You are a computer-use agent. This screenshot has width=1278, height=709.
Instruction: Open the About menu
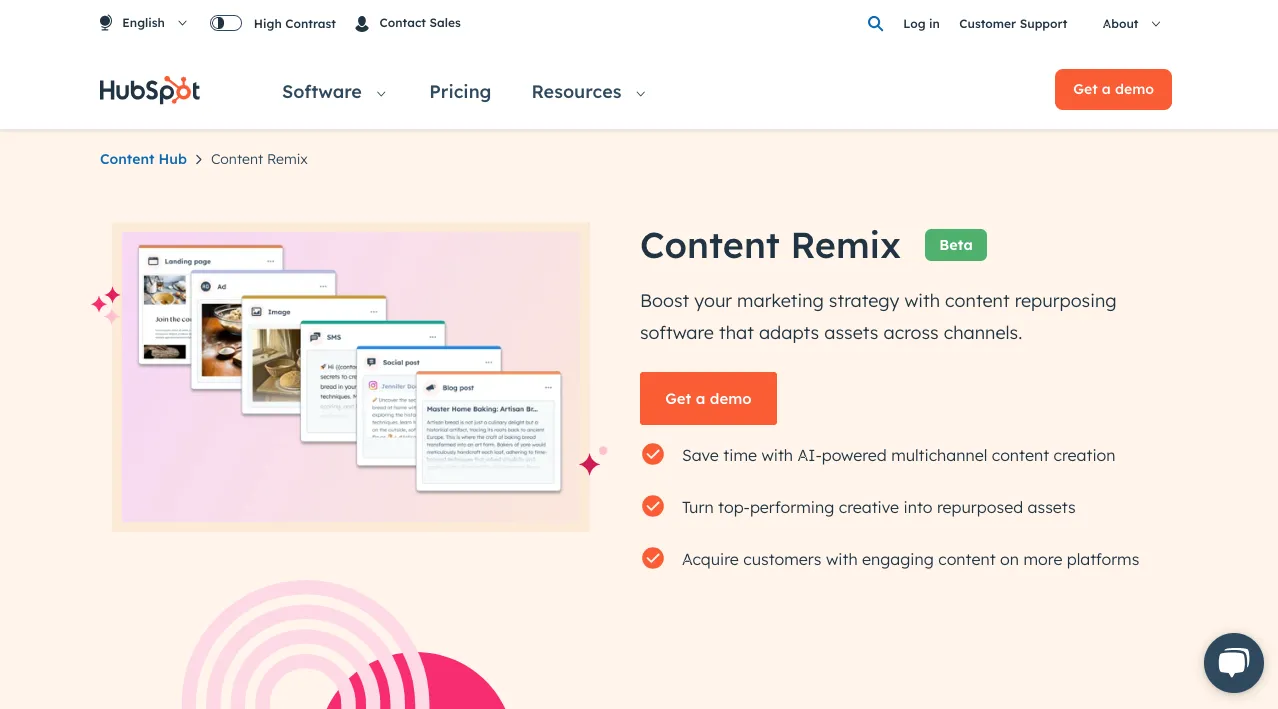coord(1120,24)
